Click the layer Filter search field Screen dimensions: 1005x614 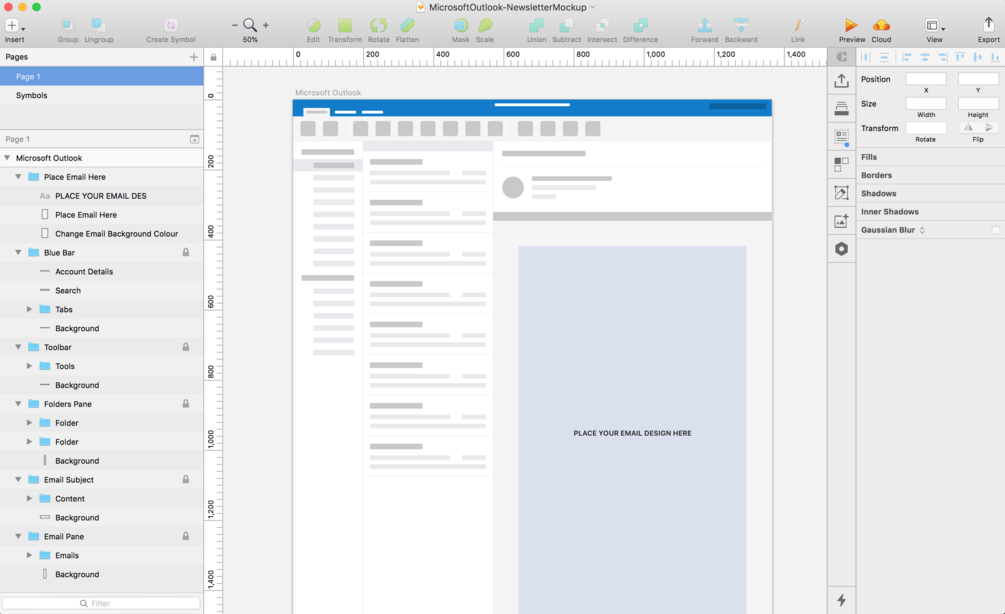coord(101,603)
